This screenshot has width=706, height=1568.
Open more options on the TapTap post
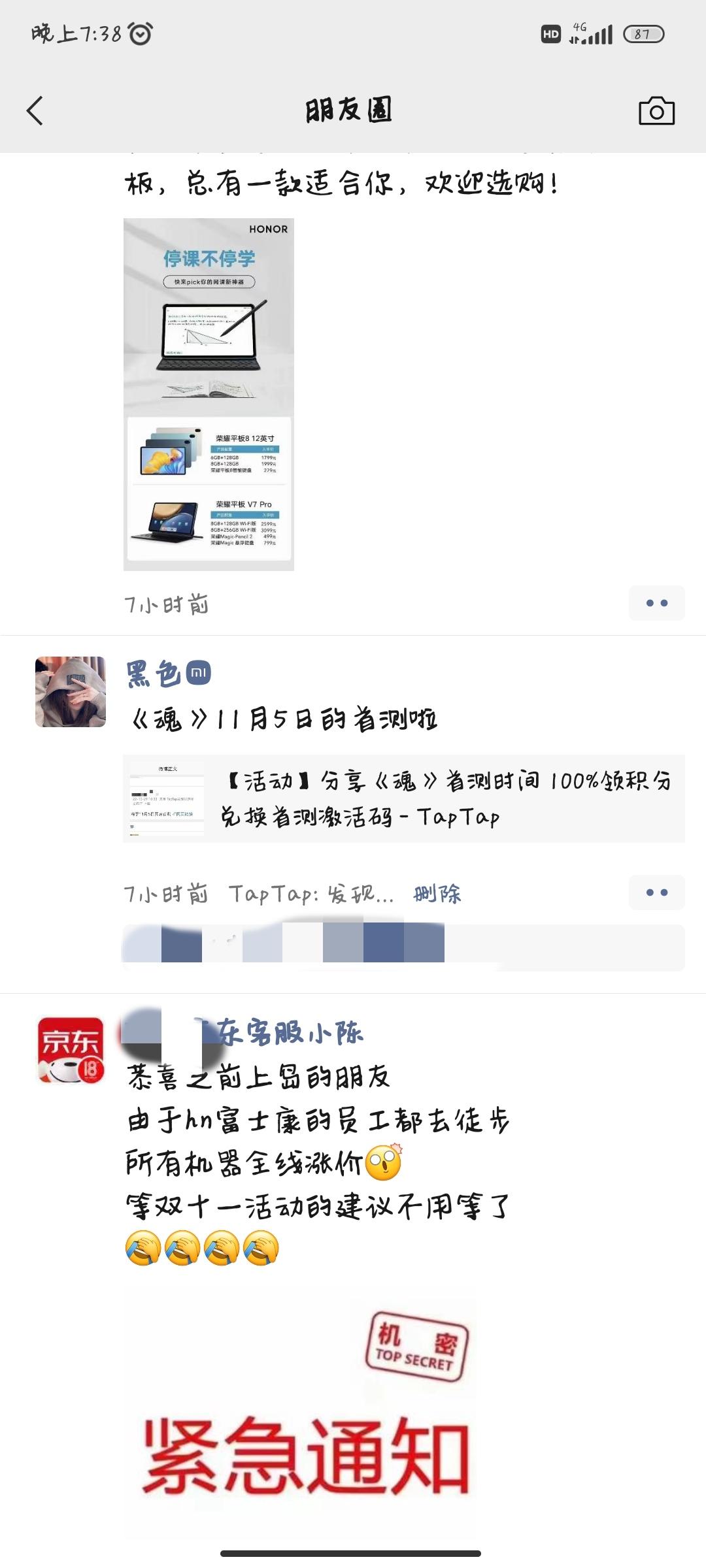tap(656, 892)
